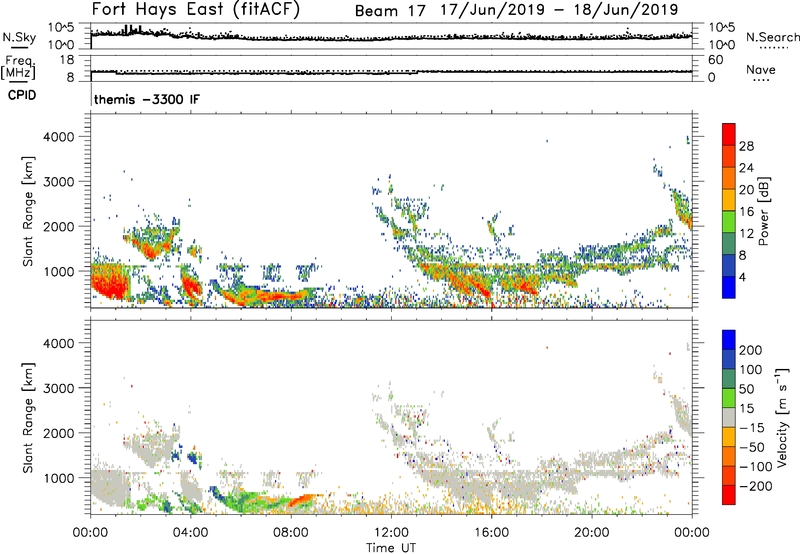Click the 'Fort Hays East (fitACF)' title

tap(196, 10)
